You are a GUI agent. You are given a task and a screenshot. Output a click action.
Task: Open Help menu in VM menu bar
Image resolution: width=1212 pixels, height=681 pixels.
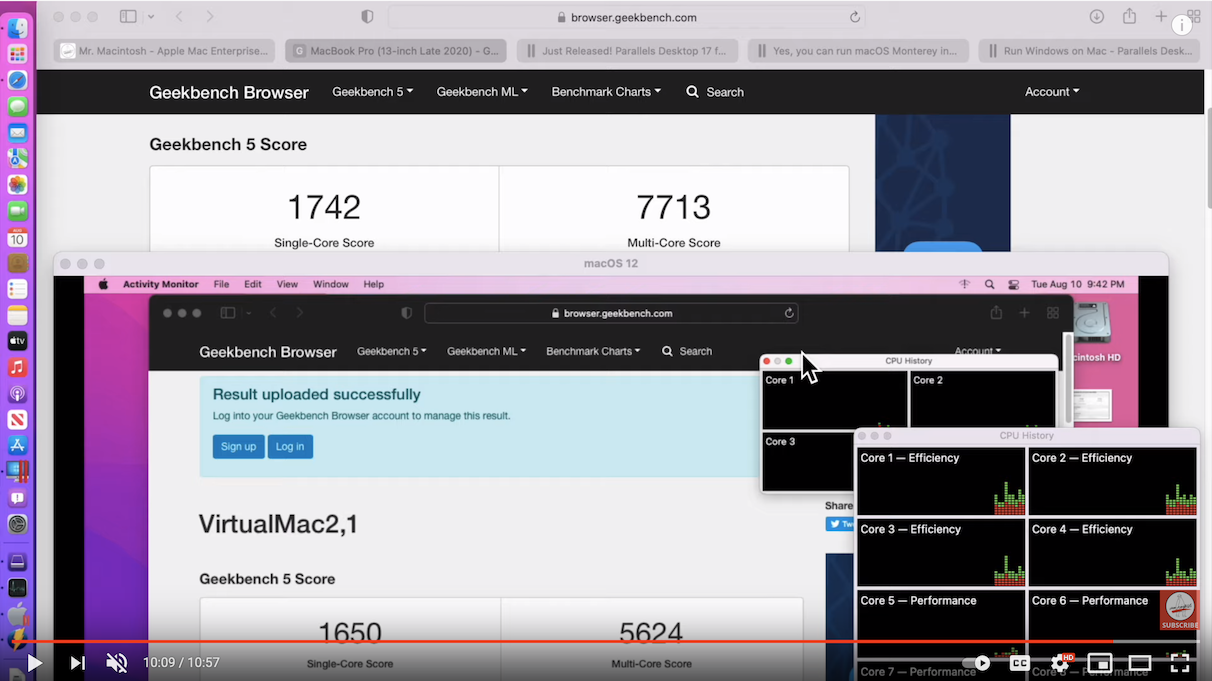coord(374,285)
